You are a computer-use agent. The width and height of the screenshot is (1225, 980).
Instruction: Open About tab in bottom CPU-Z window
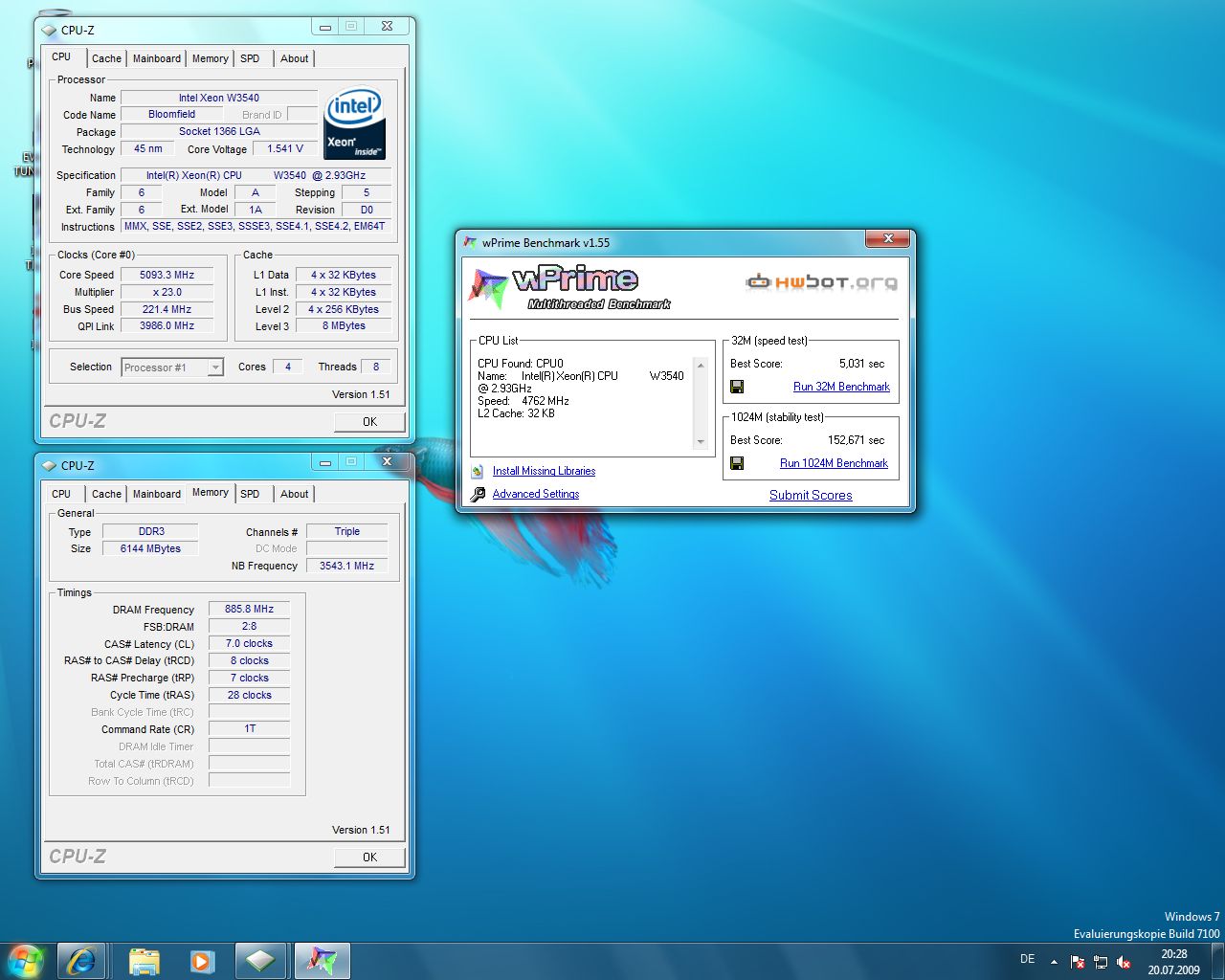point(295,494)
